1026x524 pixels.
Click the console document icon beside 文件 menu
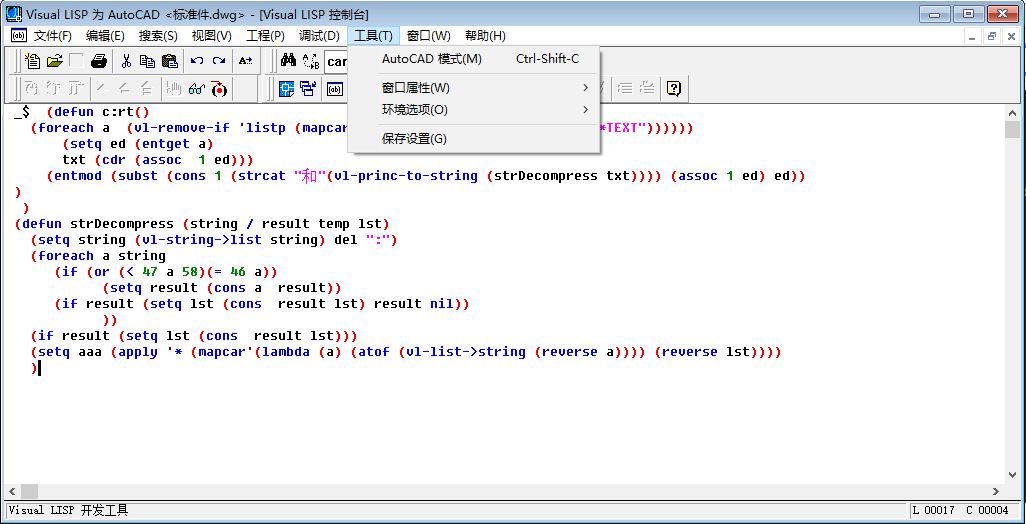click(x=19, y=36)
